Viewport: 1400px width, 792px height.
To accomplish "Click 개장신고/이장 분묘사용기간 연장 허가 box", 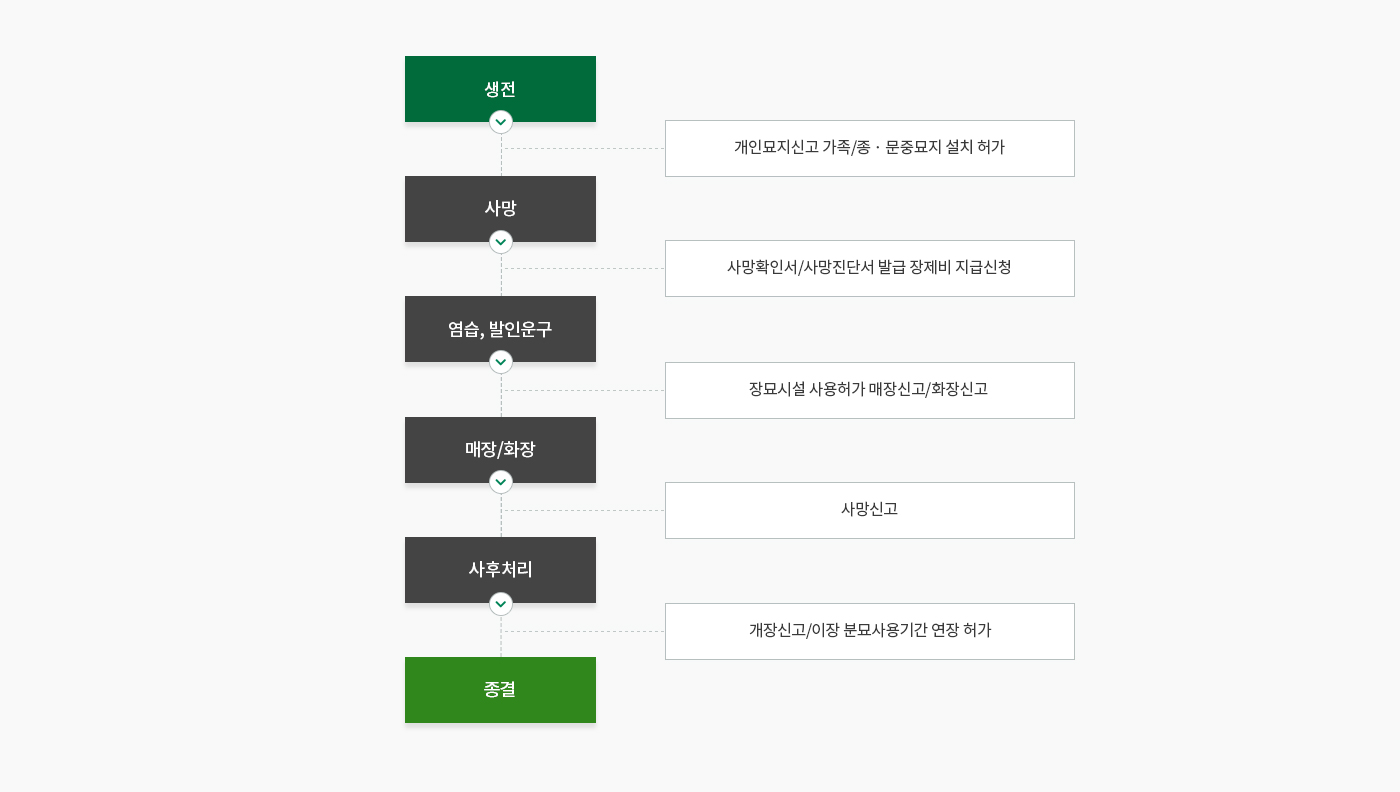I will (869, 631).
